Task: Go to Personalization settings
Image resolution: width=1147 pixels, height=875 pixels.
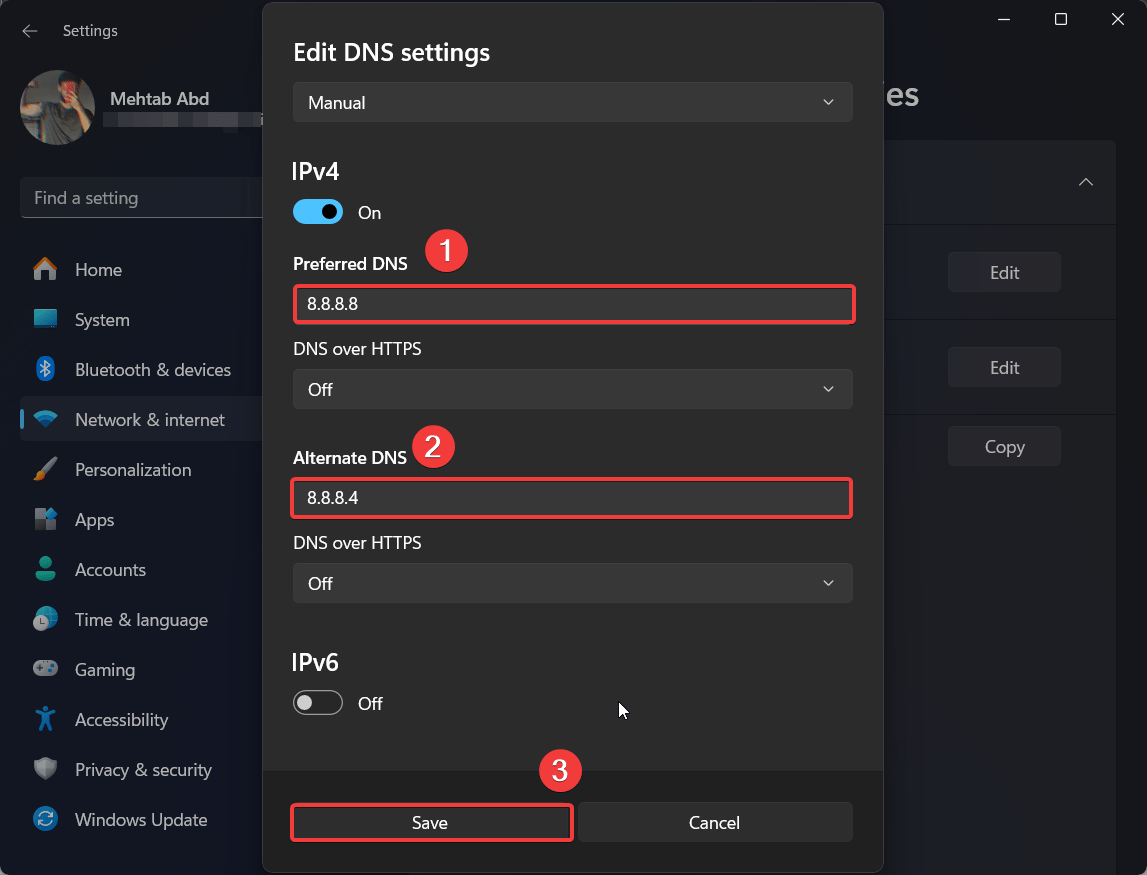Action: tap(133, 469)
